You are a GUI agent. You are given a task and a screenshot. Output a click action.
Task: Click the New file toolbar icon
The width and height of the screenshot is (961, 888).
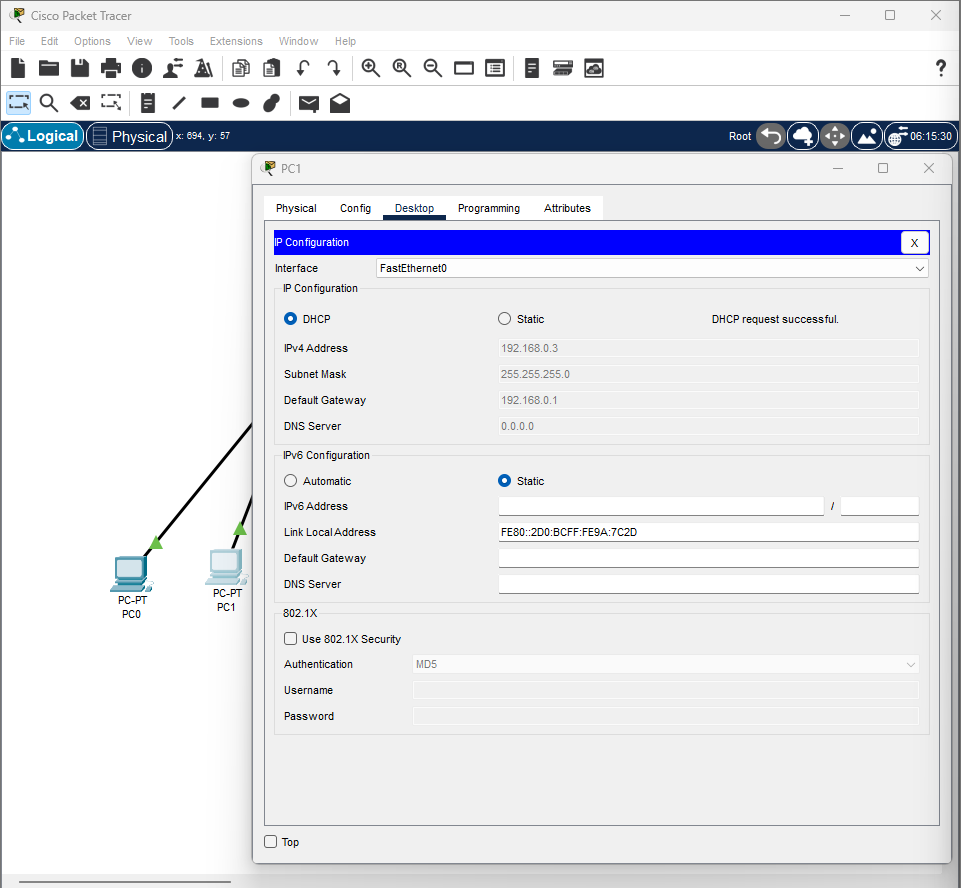[18, 68]
